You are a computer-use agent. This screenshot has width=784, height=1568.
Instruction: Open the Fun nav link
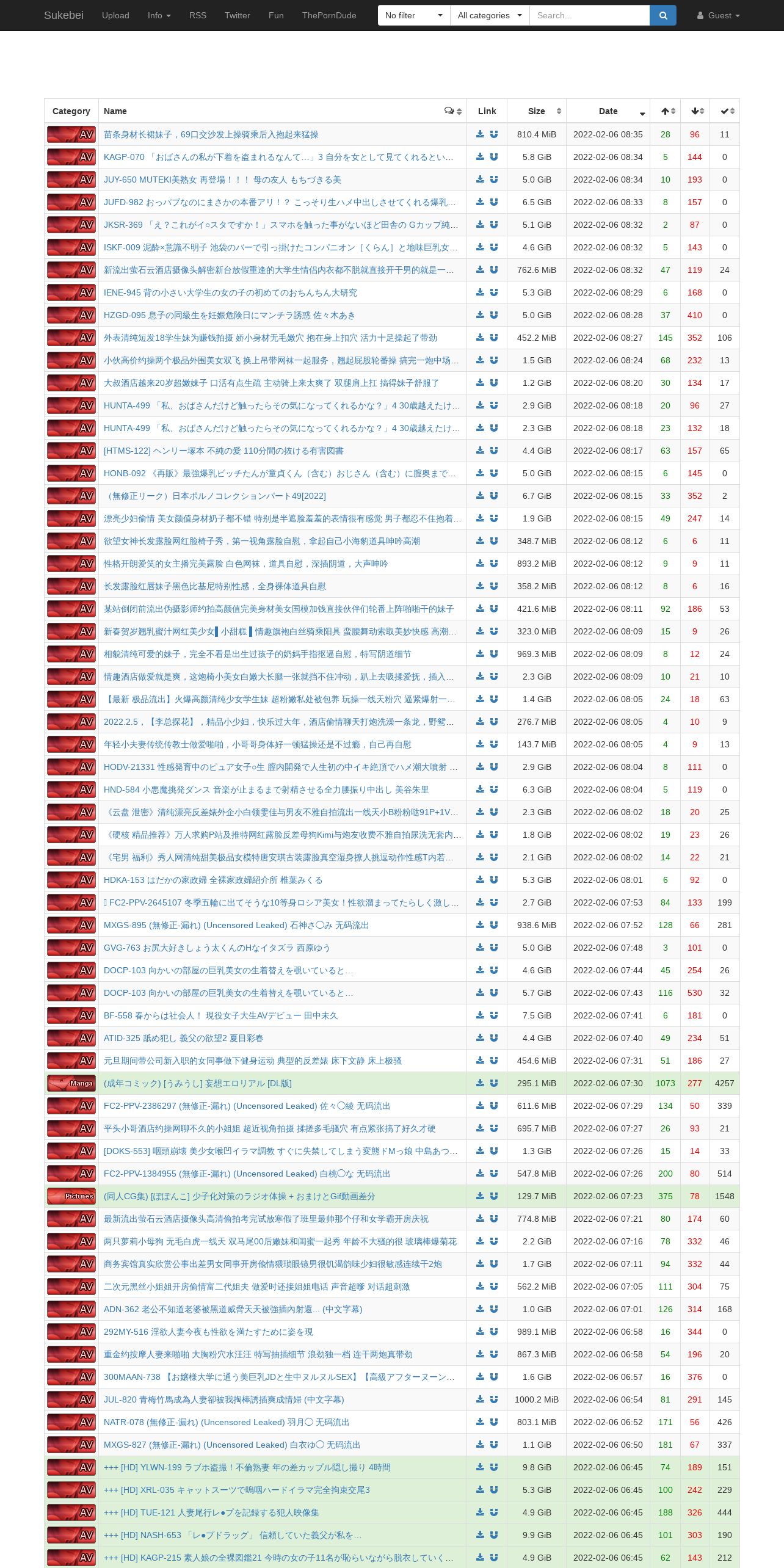pyautogui.click(x=276, y=15)
